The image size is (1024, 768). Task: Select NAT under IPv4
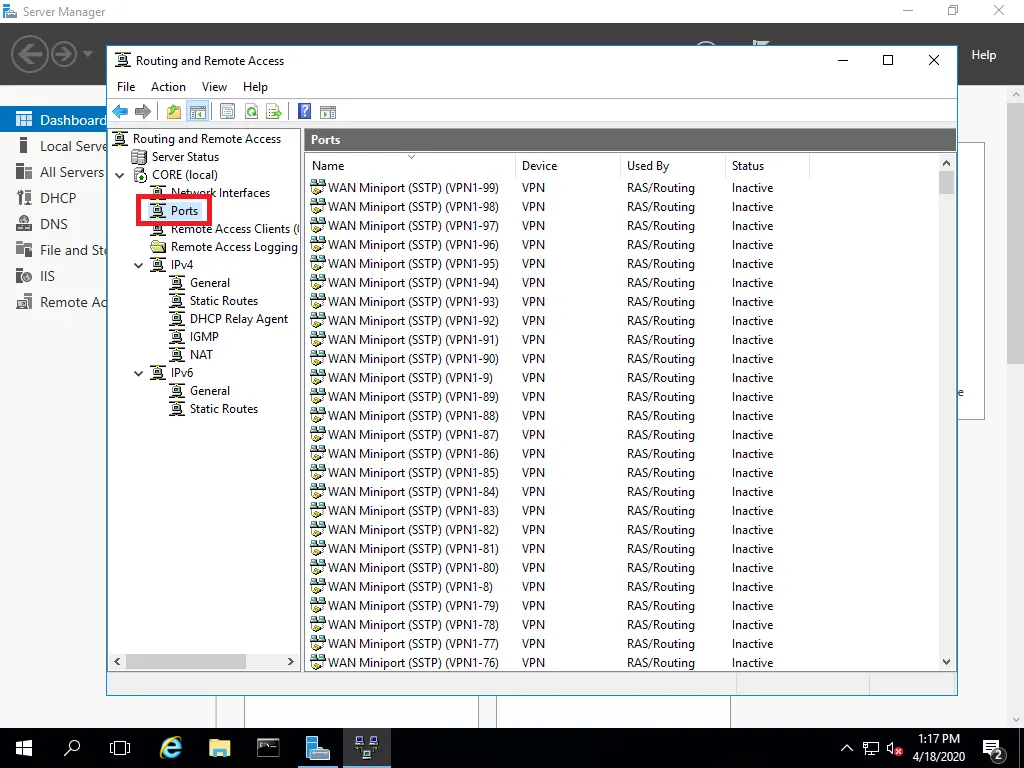[x=201, y=355]
